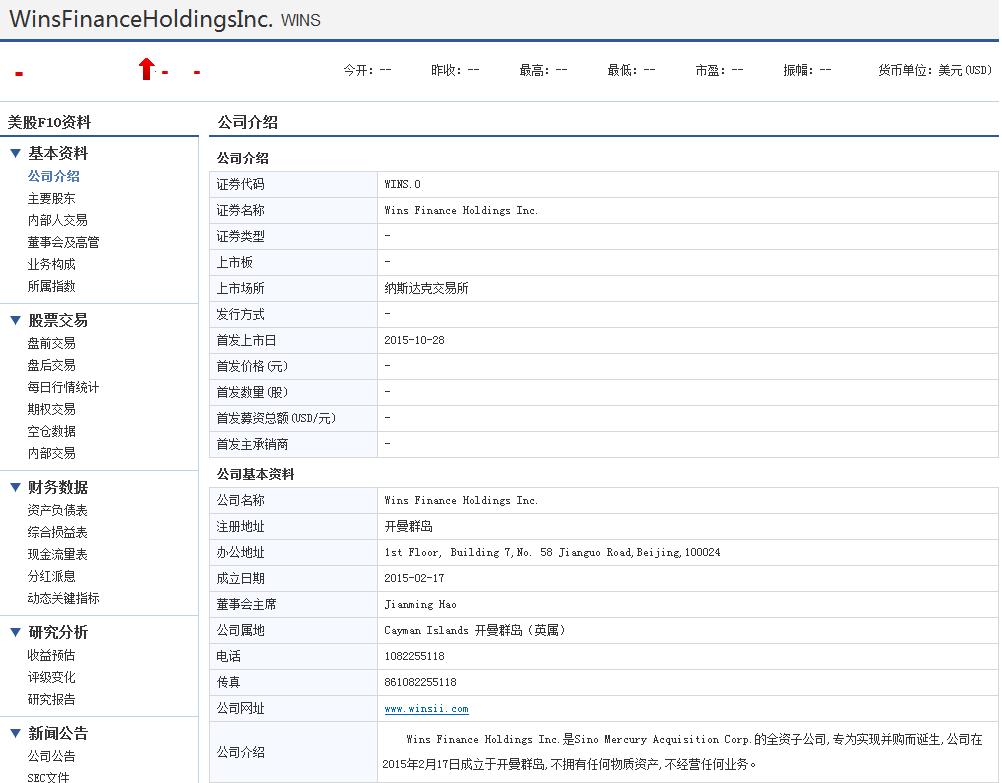The height and width of the screenshot is (783, 1002).
Task: Open 评级变化
Action: tap(51, 678)
